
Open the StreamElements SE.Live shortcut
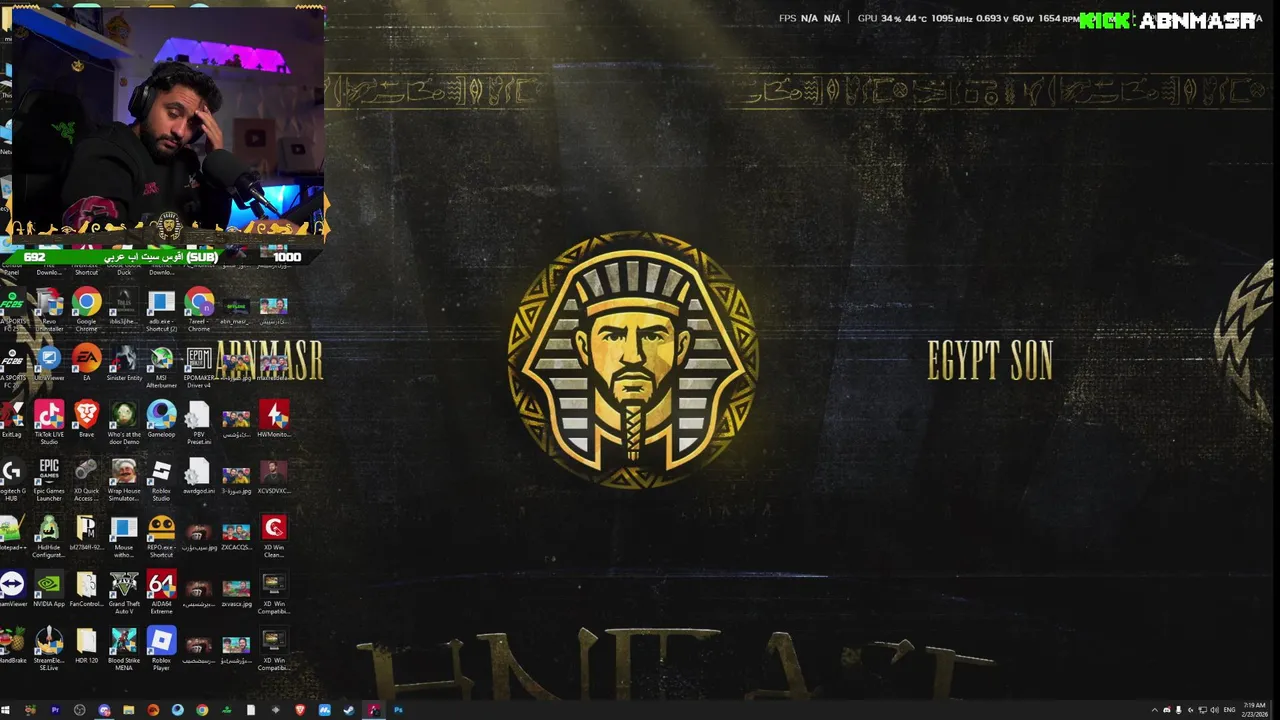[49, 647]
